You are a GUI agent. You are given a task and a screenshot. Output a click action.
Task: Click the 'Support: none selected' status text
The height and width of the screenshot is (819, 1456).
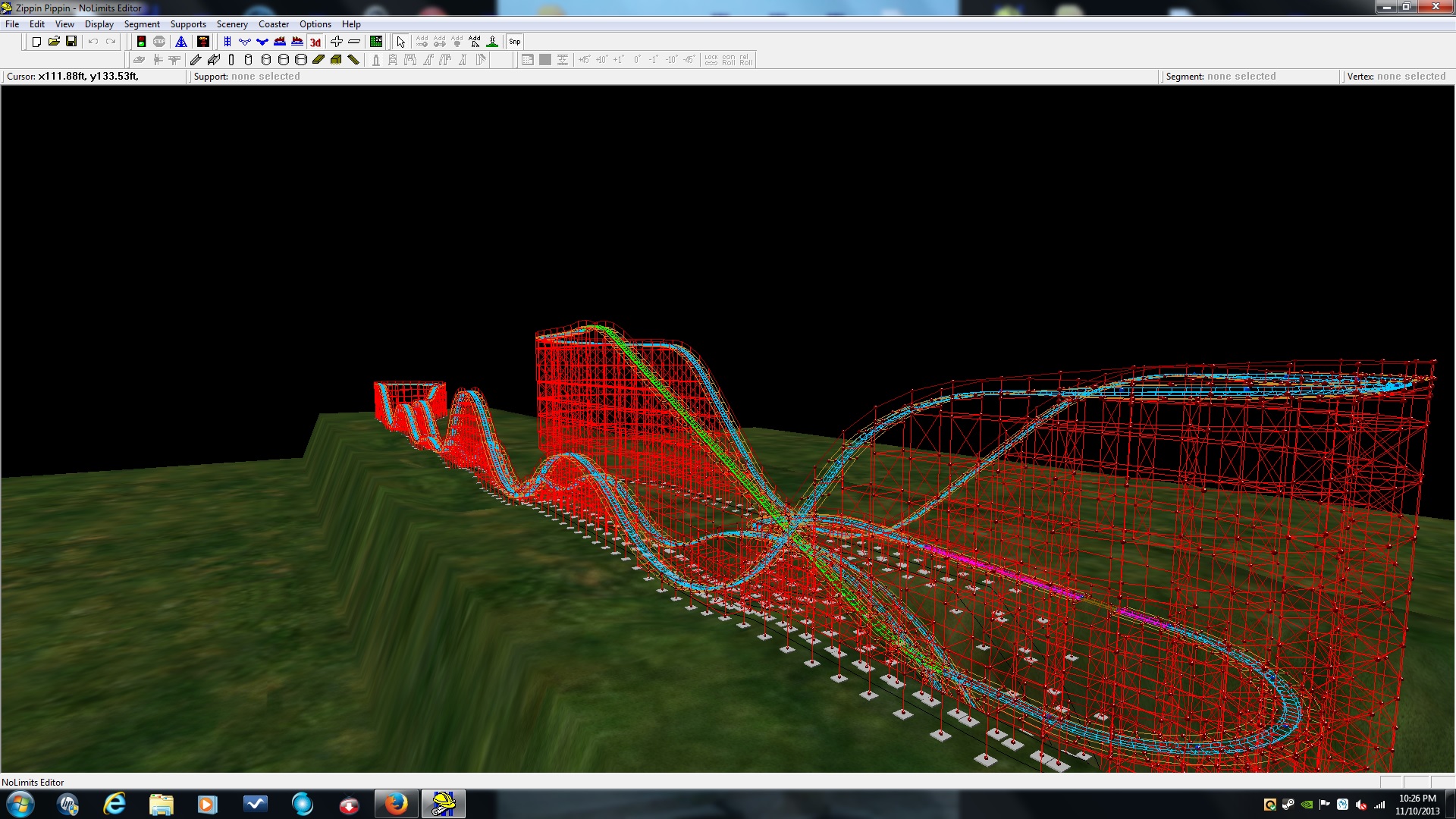click(246, 77)
